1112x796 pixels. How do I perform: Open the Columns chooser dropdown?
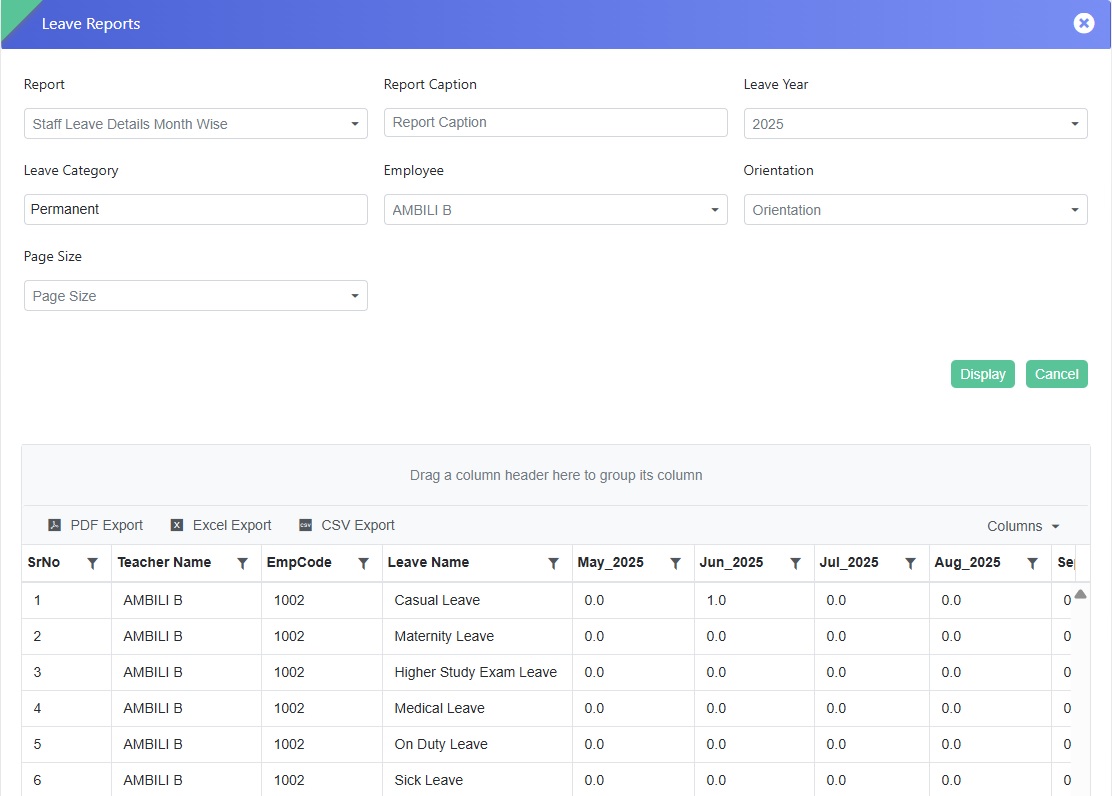tap(1023, 527)
